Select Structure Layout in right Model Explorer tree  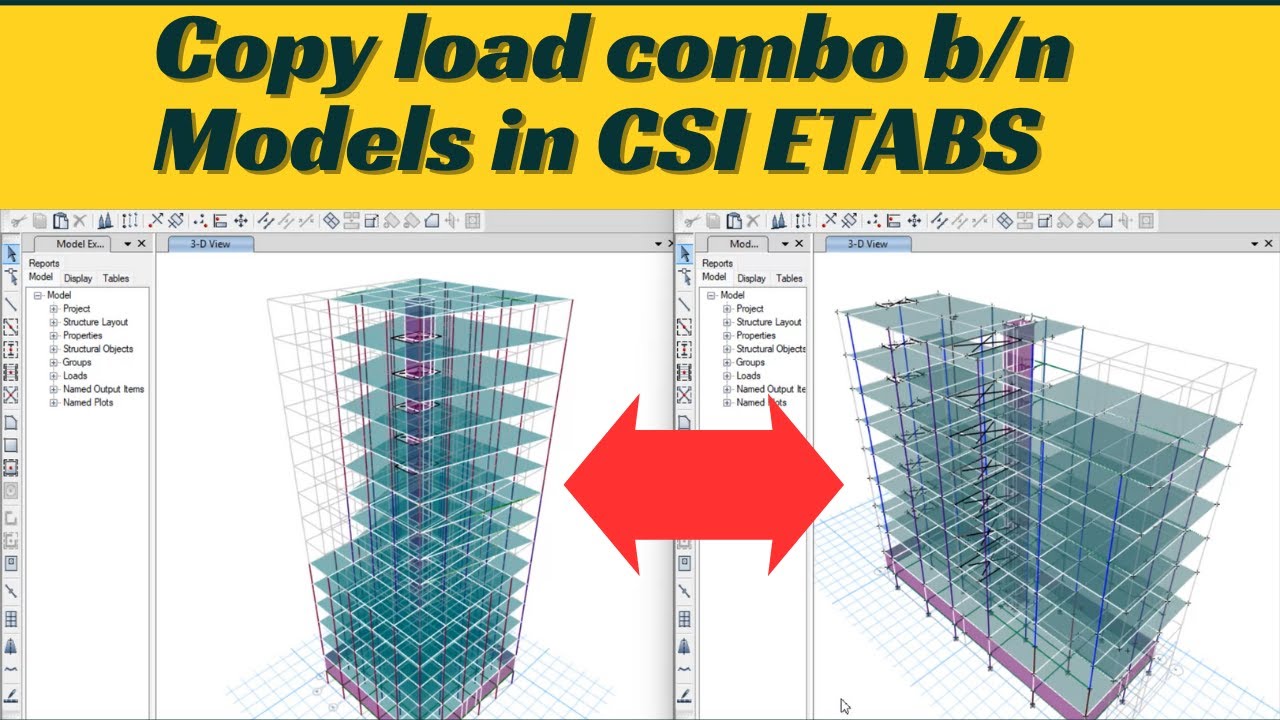click(769, 322)
